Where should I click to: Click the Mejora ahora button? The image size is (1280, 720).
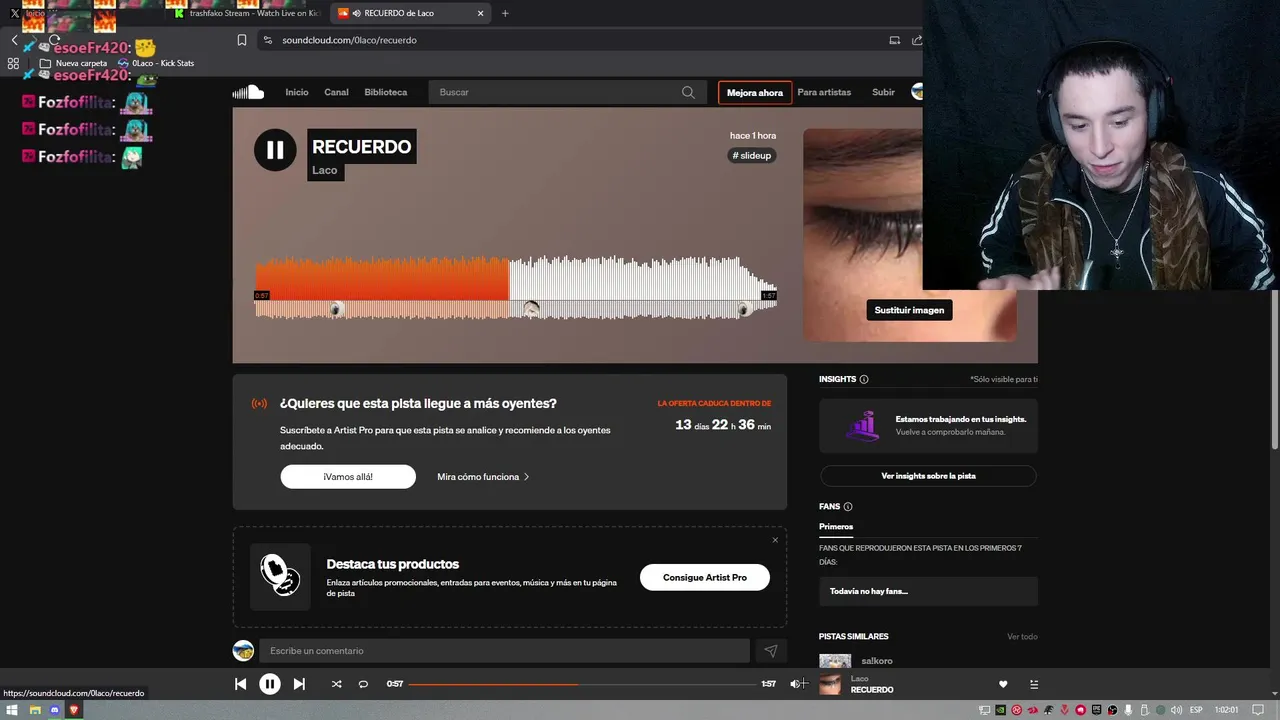click(x=755, y=92)
